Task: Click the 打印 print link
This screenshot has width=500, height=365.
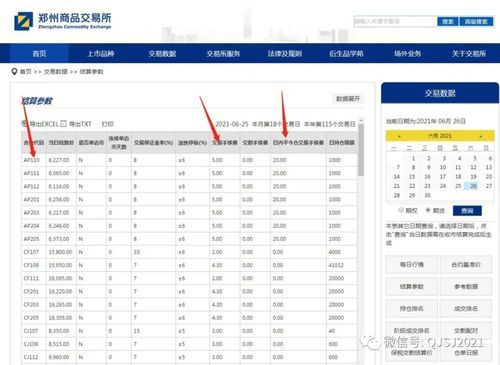Action: coord(107,124)
